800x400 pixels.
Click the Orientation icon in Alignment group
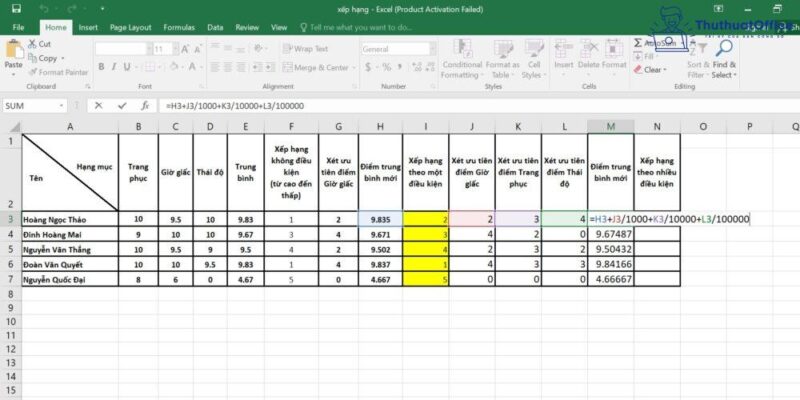[259, 48]
